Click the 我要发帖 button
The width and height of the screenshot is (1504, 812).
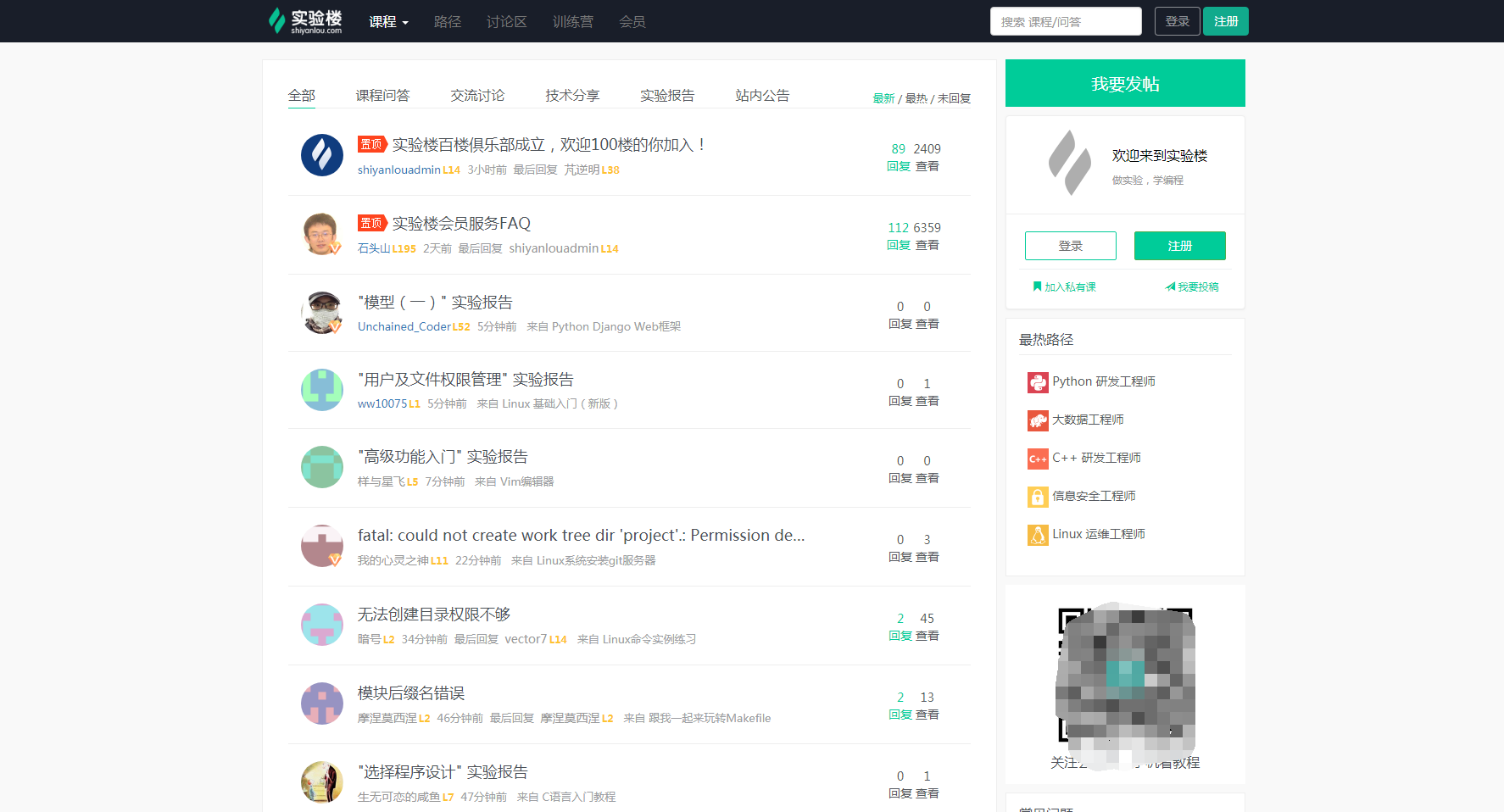(x=1125, y=83)
